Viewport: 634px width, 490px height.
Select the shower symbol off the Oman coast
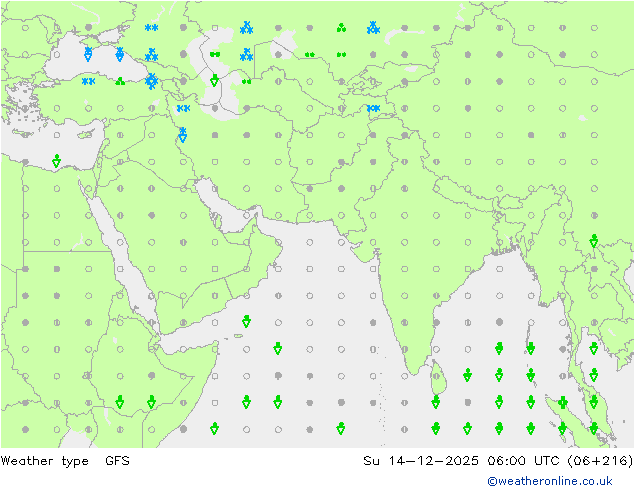[246, 322]
